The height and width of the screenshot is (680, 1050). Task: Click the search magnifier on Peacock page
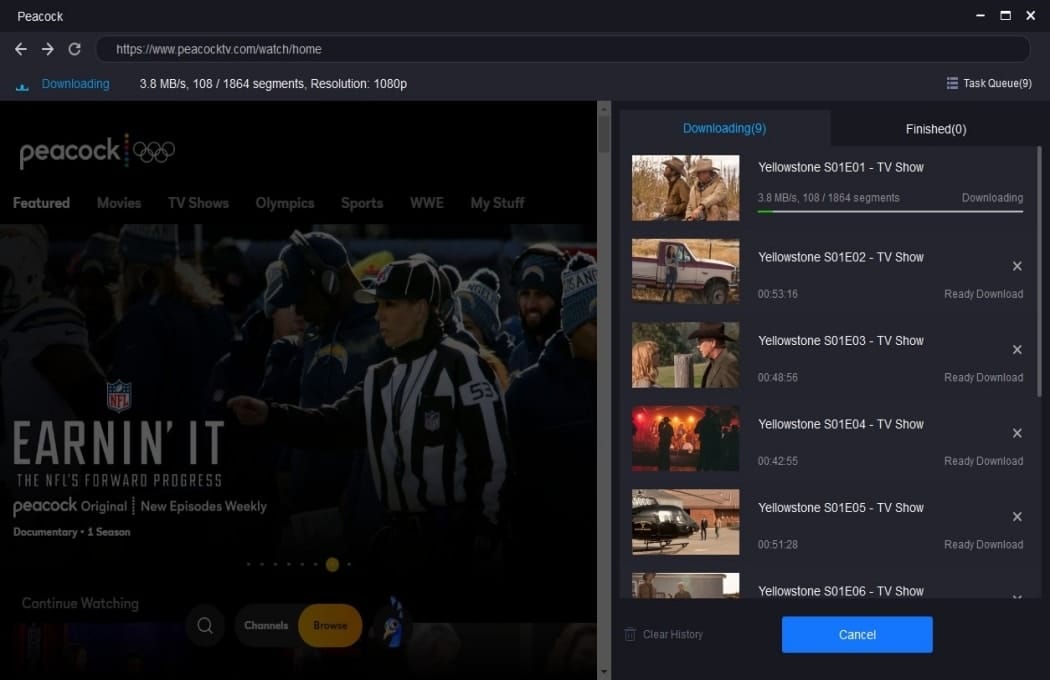(x=205, y=625)
